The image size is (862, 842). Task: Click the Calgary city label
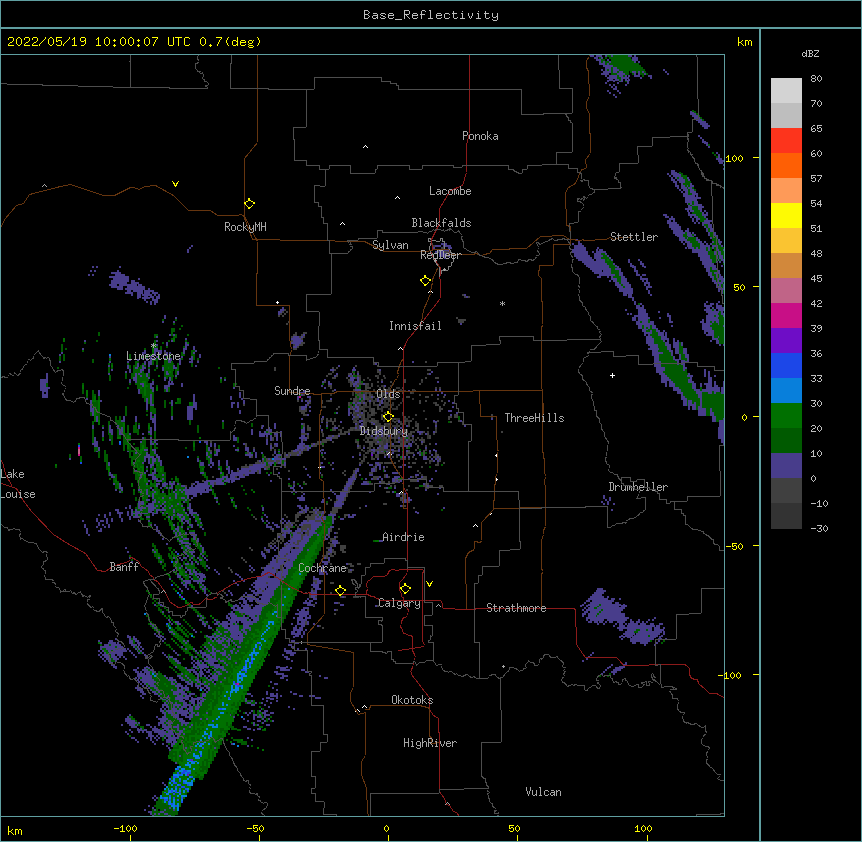[x=399, y=603]
